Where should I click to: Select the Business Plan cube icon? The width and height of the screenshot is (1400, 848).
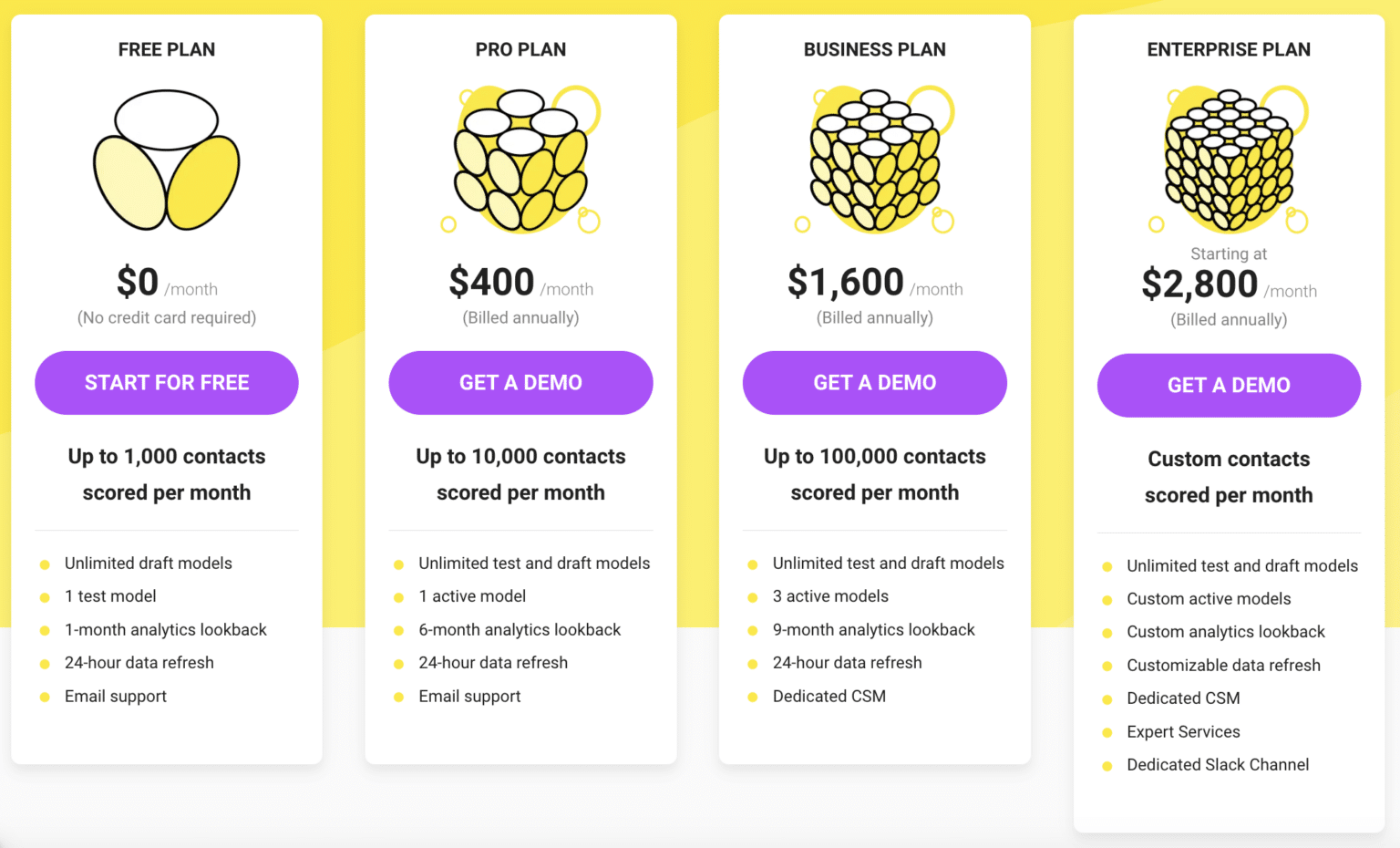[x=874, y=160]
